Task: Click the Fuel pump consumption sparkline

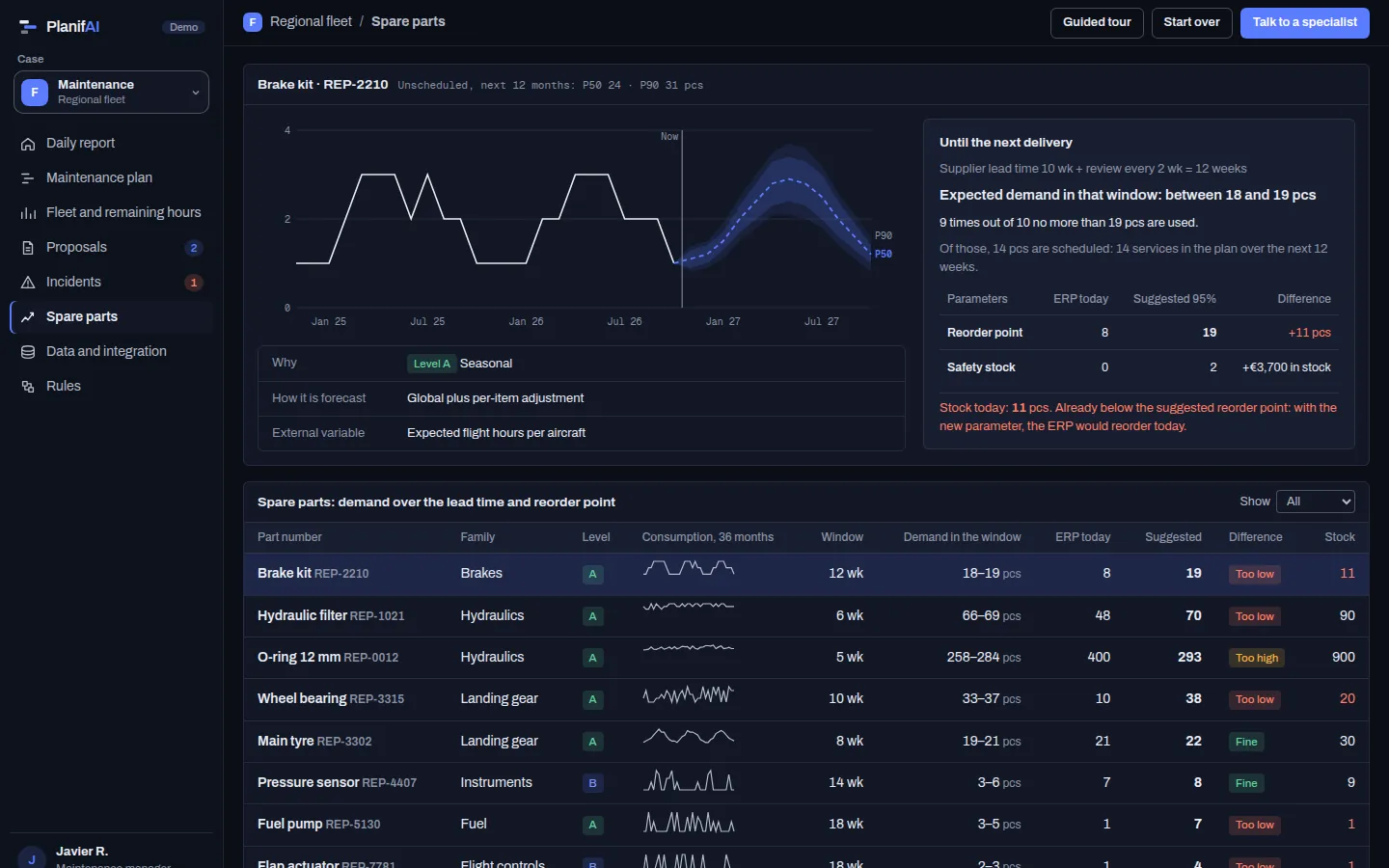Action: [x=689, y=822]
